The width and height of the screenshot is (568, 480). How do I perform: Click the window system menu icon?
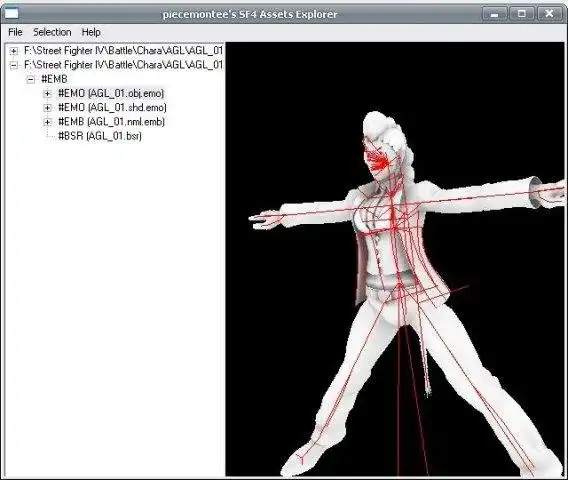[12, 14]
